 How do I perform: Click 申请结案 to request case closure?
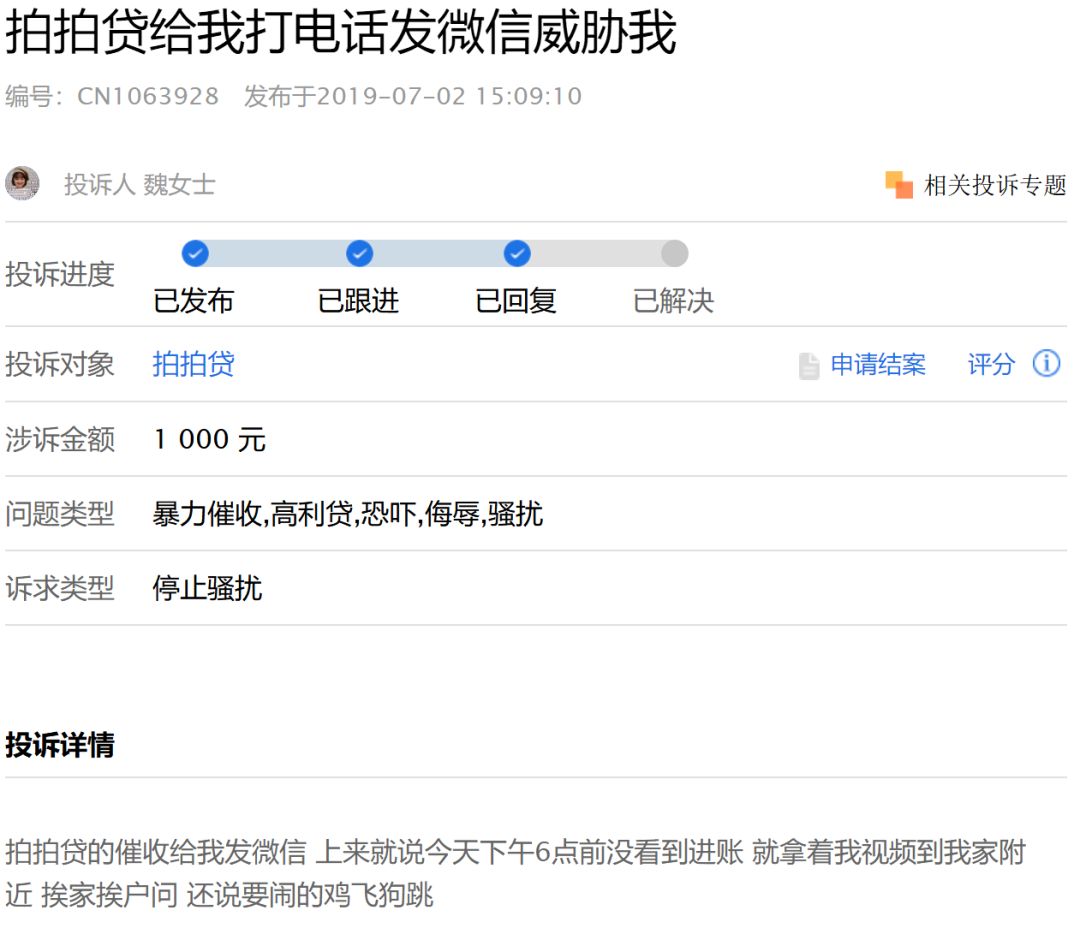[880, 365]
